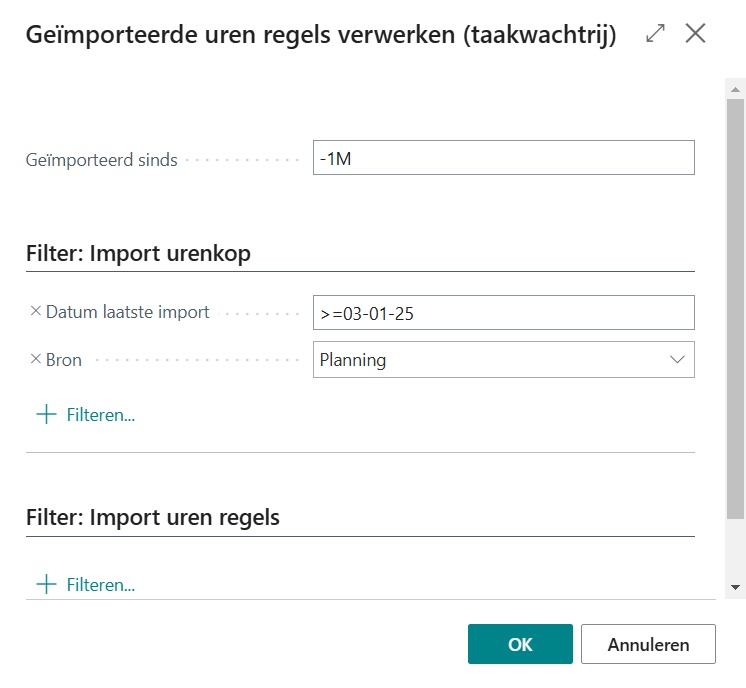The image size is (746, 688).
Task: Remove the Datum laatste import filter
Action: (36, 312)
